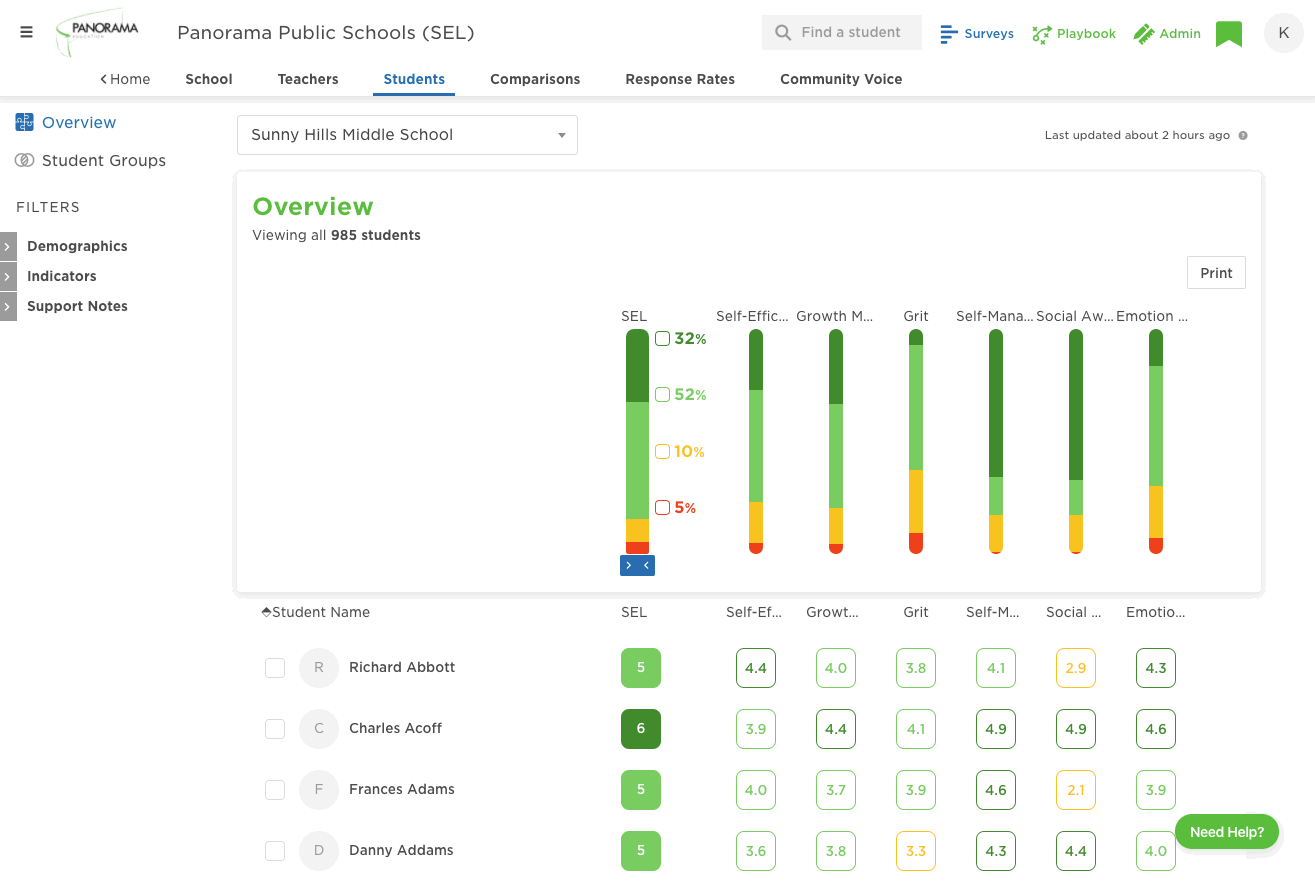Viewport: 1315px width, 887px height.
Task: Click the search magnifier icon
Action: [x=783, y=33]
